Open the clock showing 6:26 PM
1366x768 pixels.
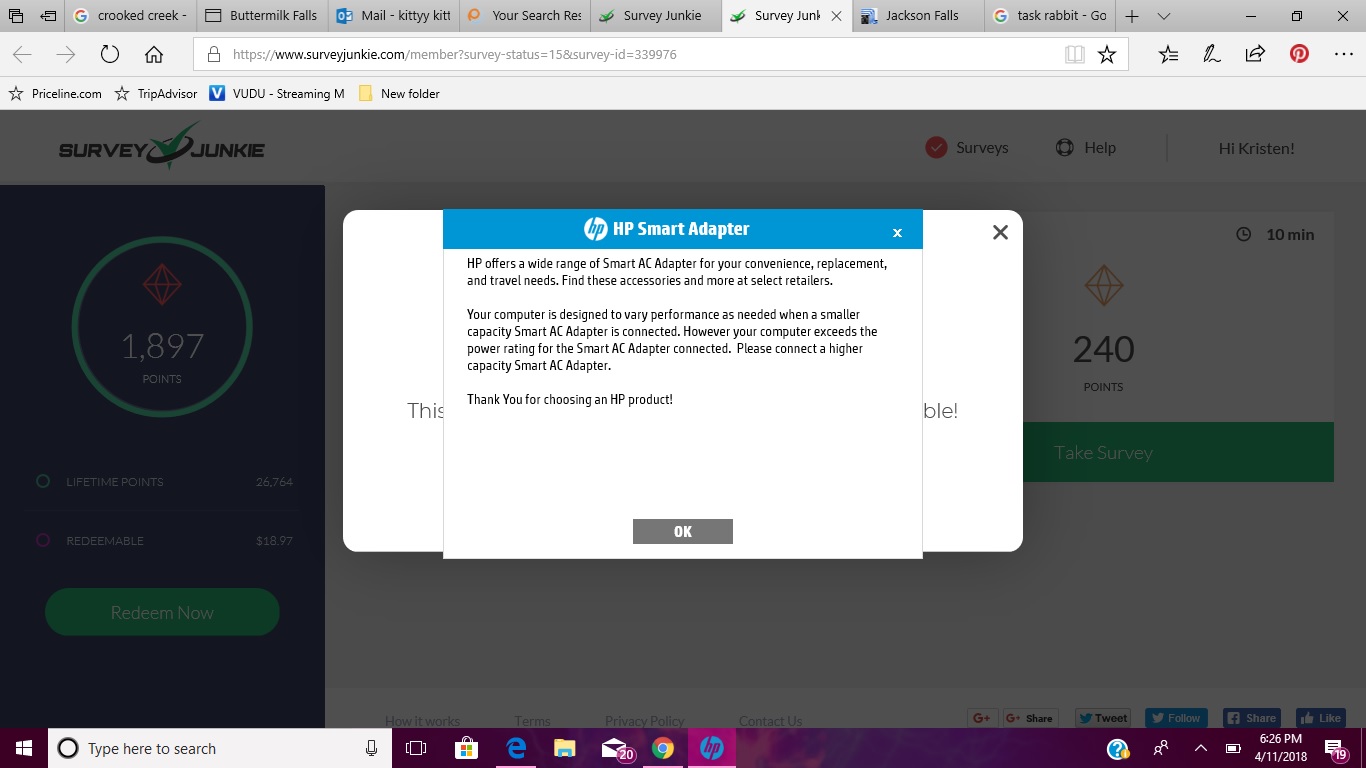1283,748
